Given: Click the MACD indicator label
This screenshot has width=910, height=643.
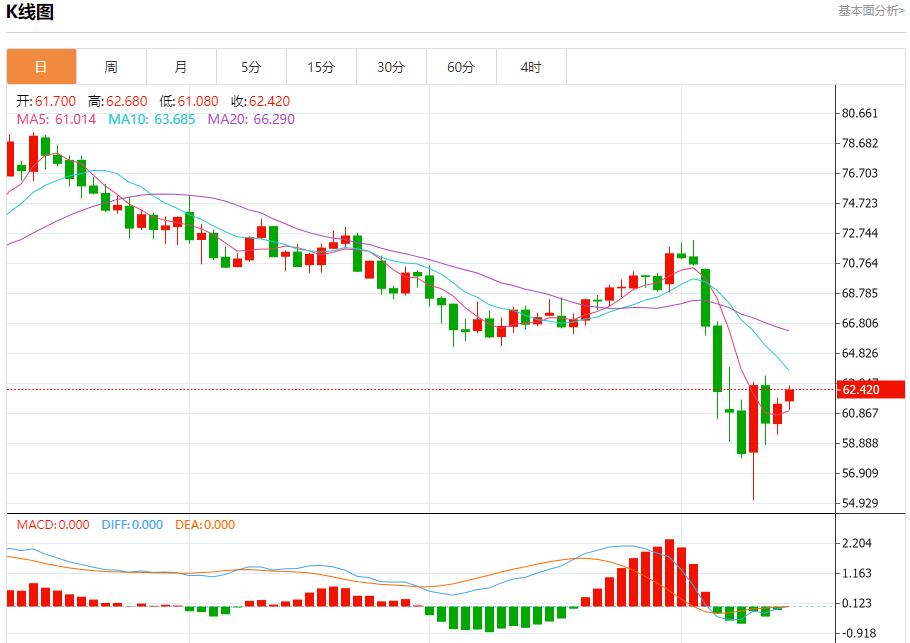Looking at the screenshot, I should 48,524.
